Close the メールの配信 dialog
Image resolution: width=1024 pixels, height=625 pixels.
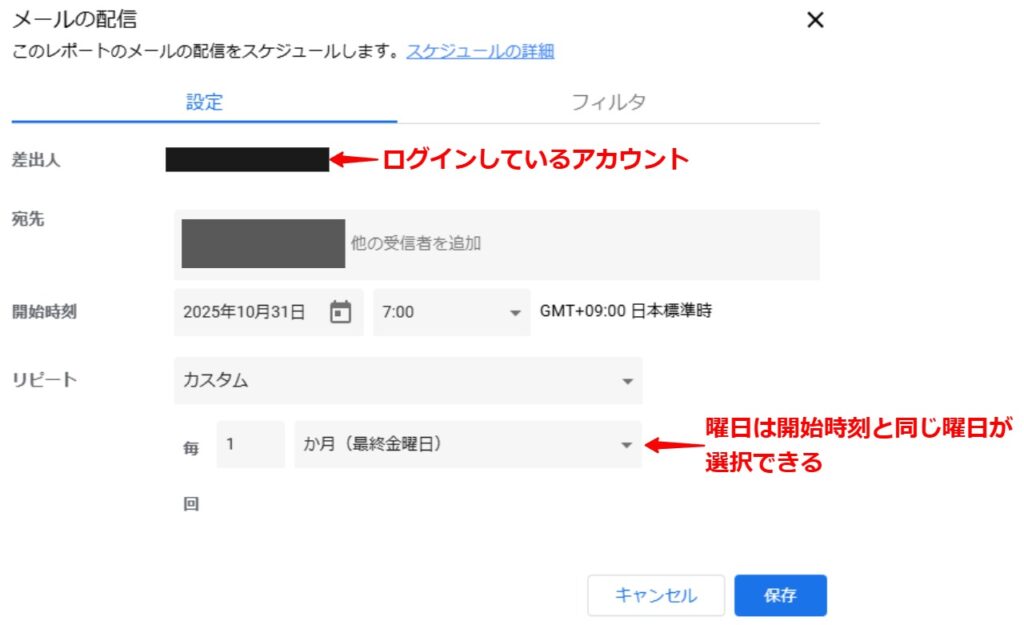(x=815, y=20)
